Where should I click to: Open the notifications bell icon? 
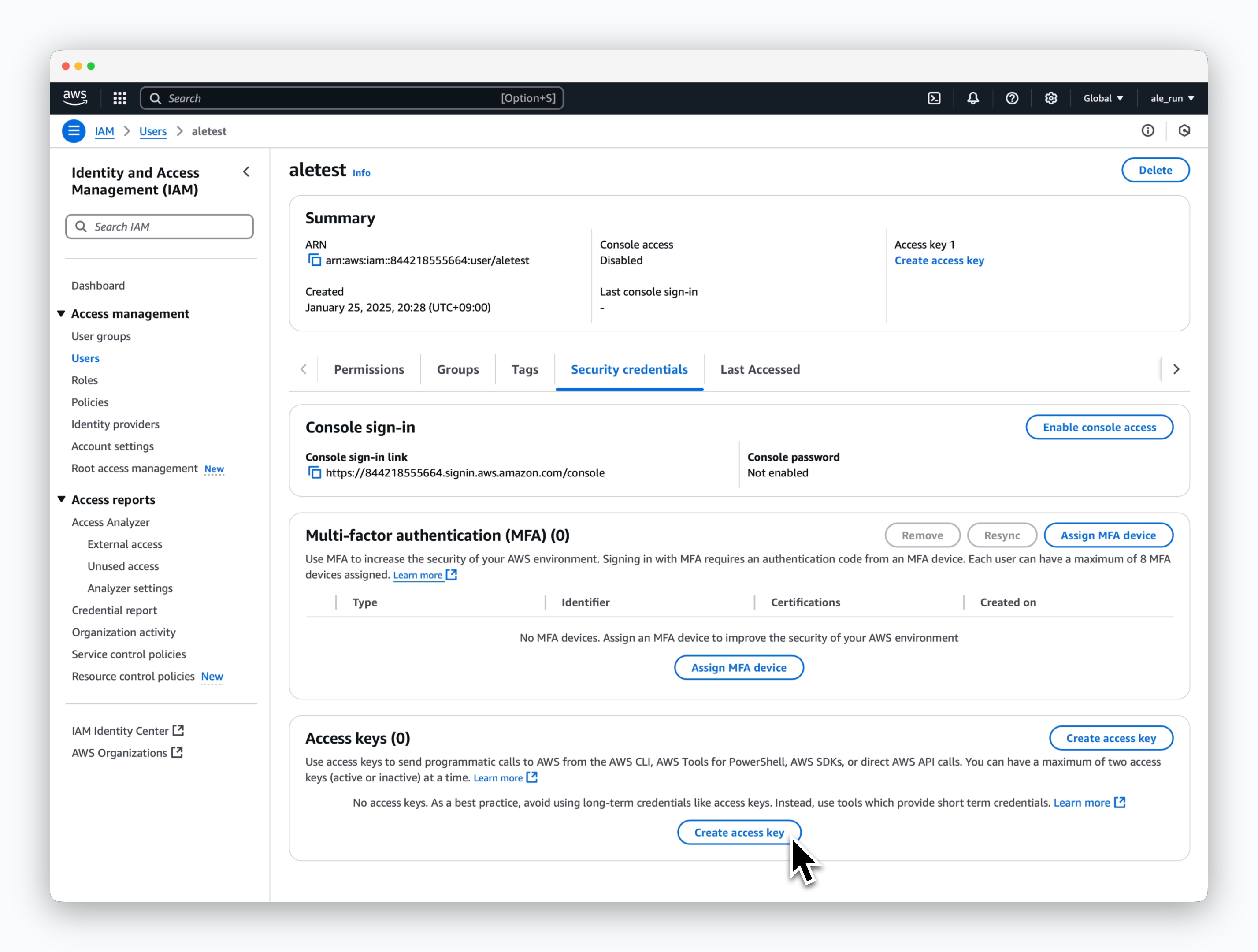[973, 98]
